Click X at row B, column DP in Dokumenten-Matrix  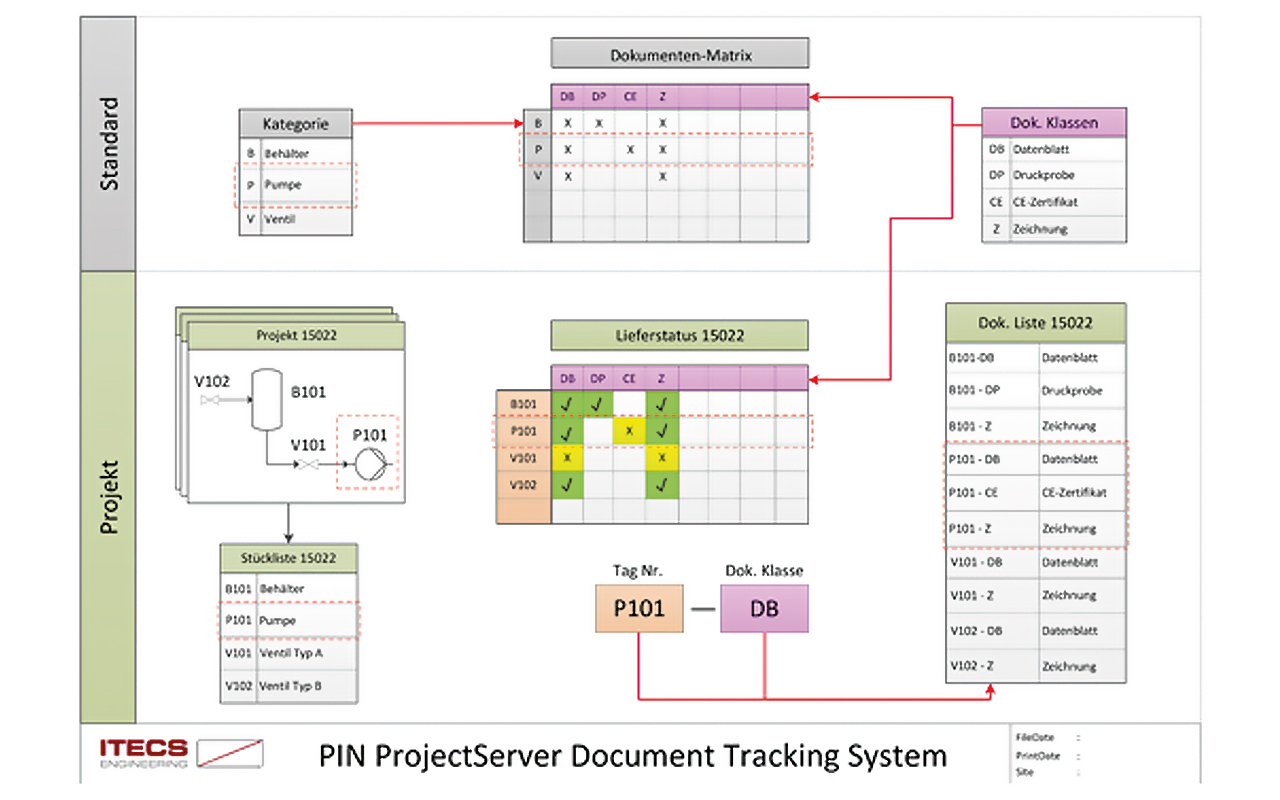[598, 123]
